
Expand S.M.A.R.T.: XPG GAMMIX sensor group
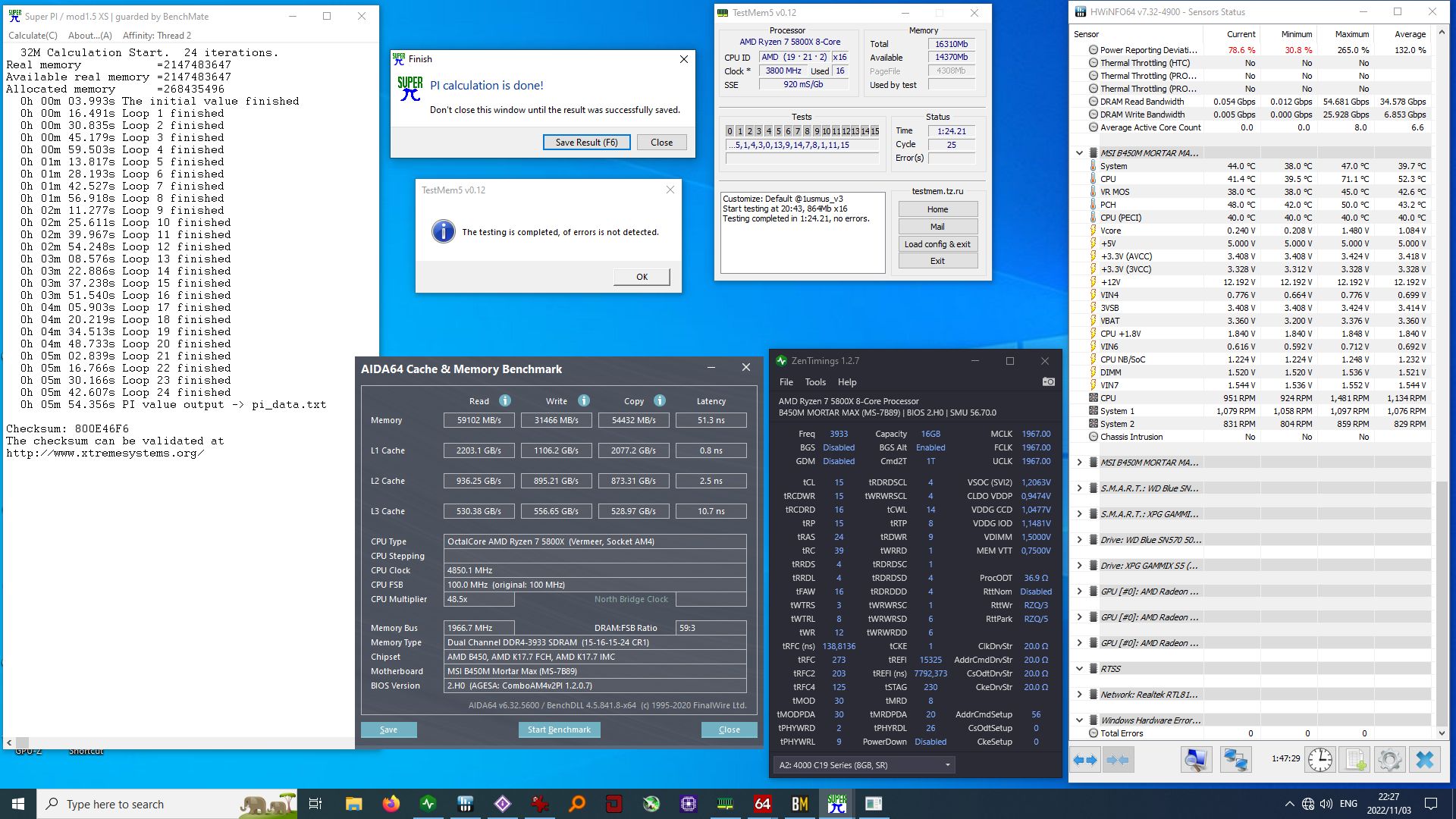[x=1080, y=514]
